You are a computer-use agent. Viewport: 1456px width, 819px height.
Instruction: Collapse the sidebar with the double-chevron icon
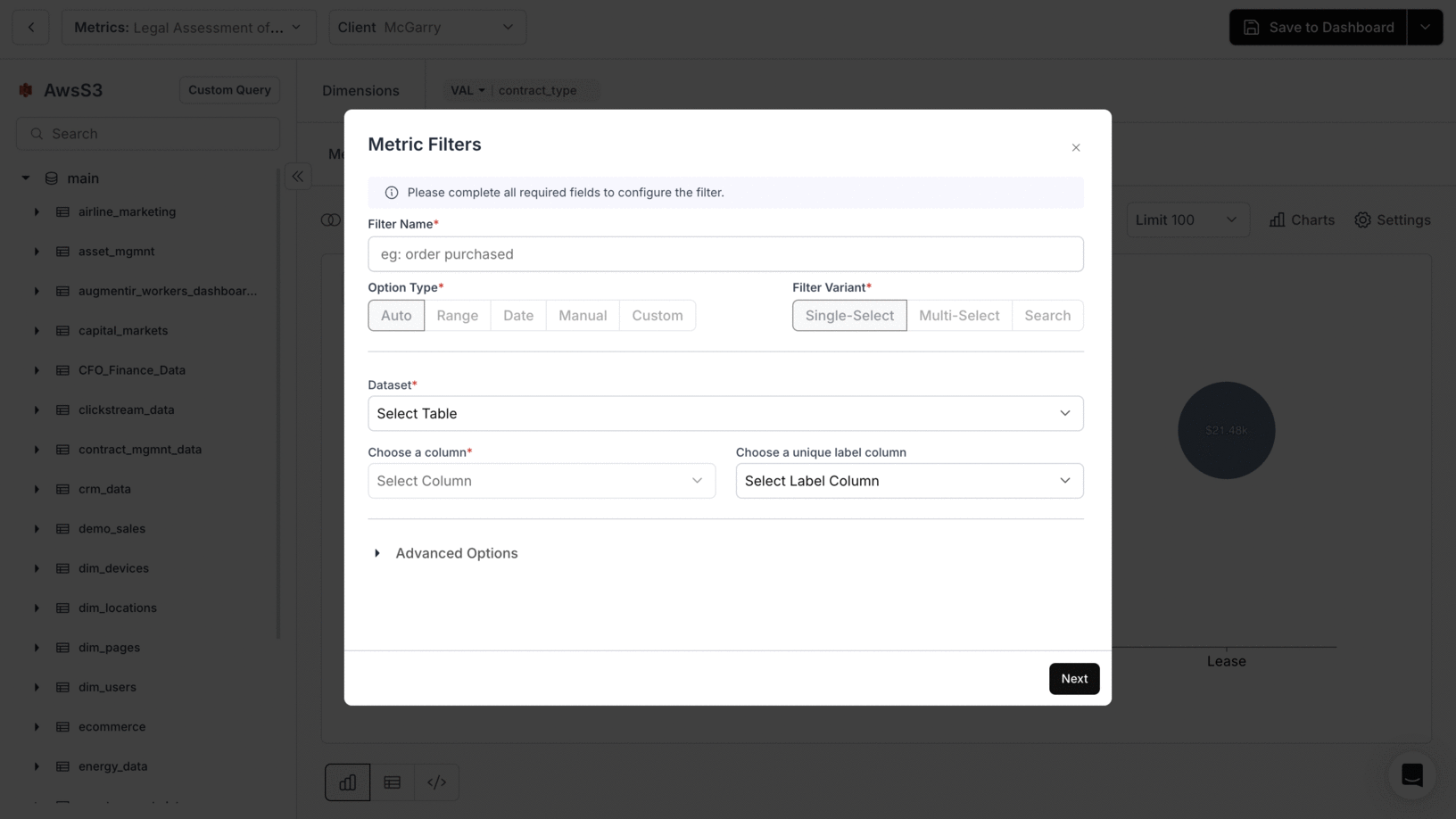coord(297,177)
